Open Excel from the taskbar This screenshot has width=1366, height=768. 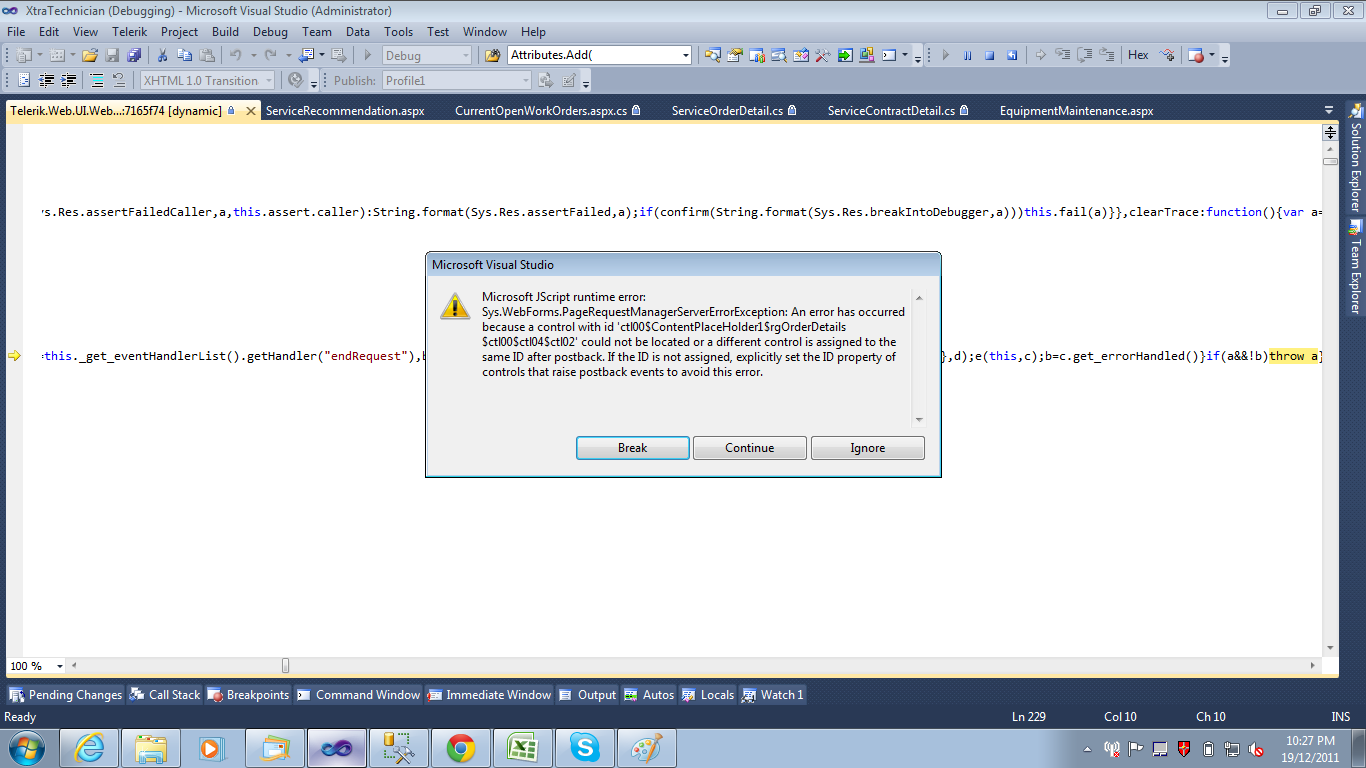point(523,748)
